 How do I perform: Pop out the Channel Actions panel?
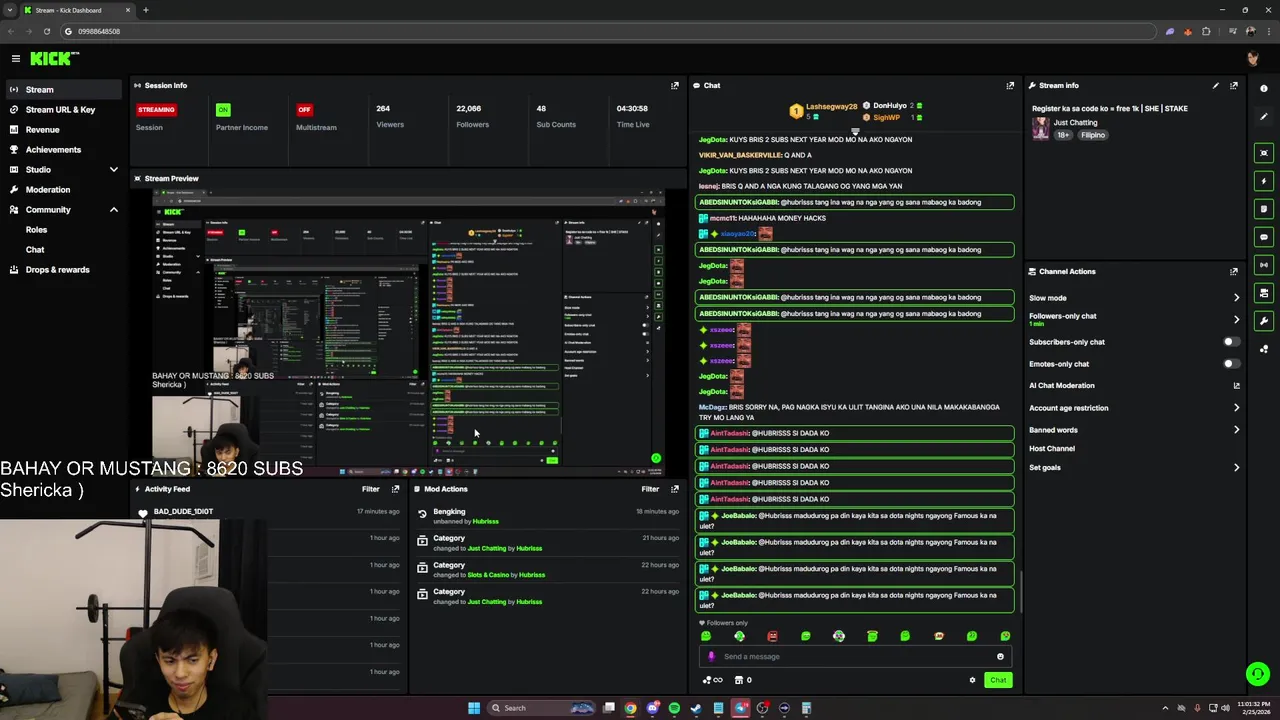click(x=1234, y=271)
